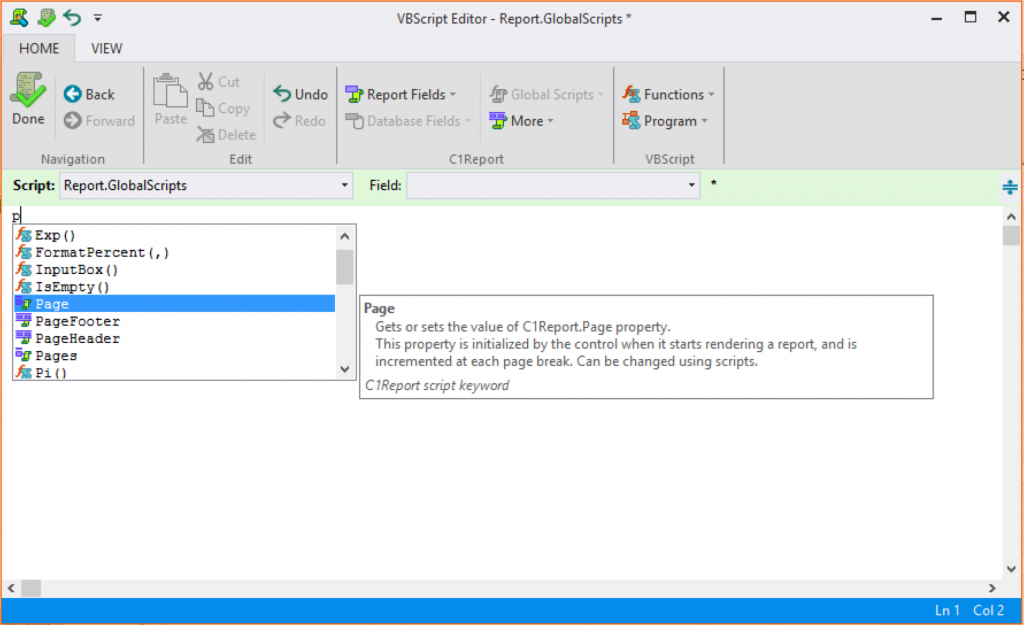Select PageHeader suggestion

pos(175,338)
